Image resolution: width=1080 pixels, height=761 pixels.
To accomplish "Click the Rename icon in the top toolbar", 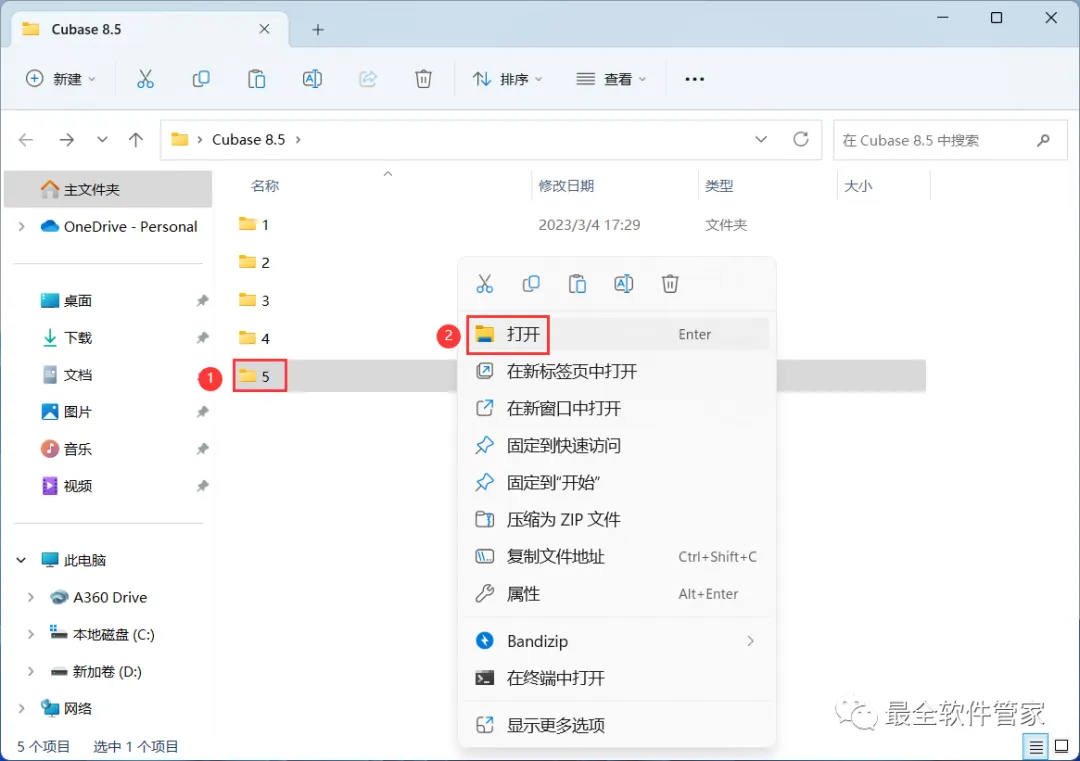I will pos(312,79).
